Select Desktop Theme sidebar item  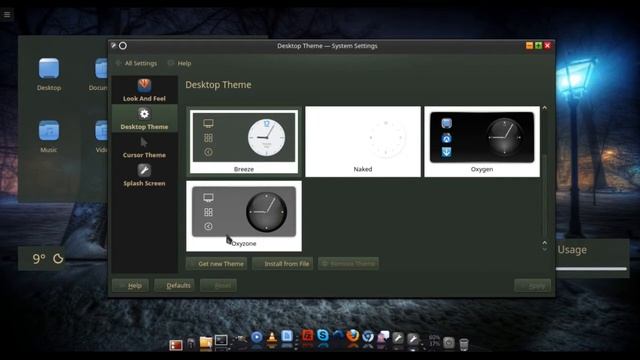point(144,118)
